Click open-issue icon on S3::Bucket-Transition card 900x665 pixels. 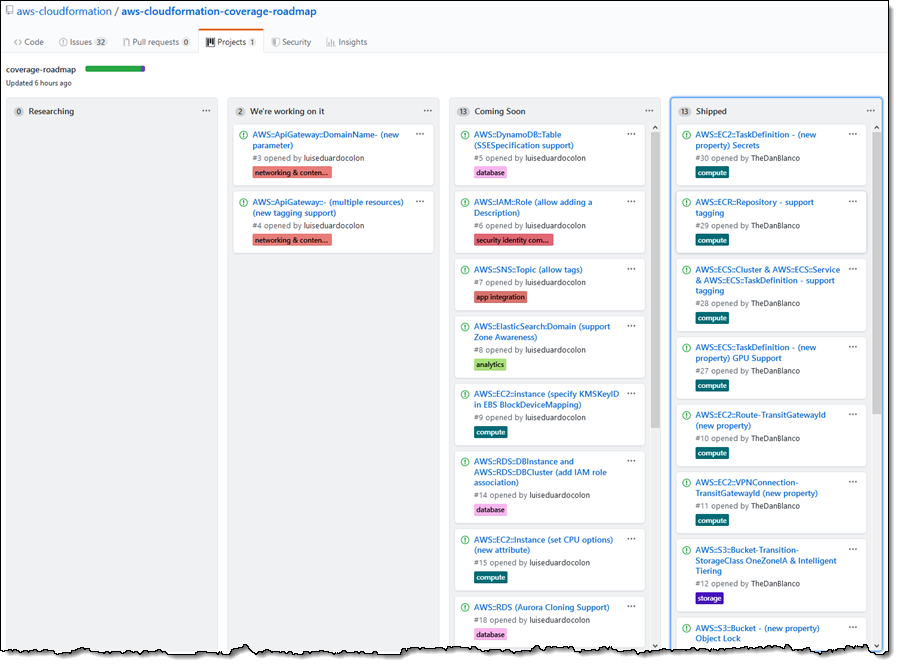687,550
